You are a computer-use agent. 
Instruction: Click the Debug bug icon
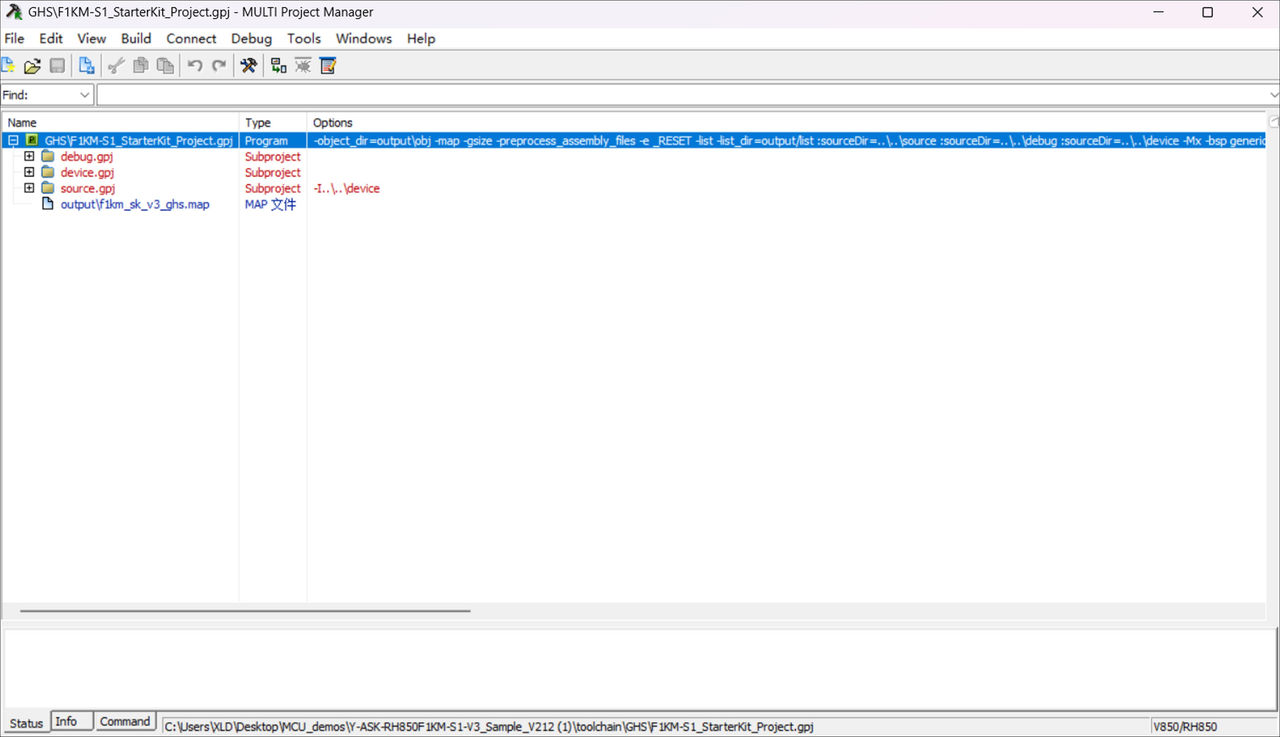coord(303,66)
